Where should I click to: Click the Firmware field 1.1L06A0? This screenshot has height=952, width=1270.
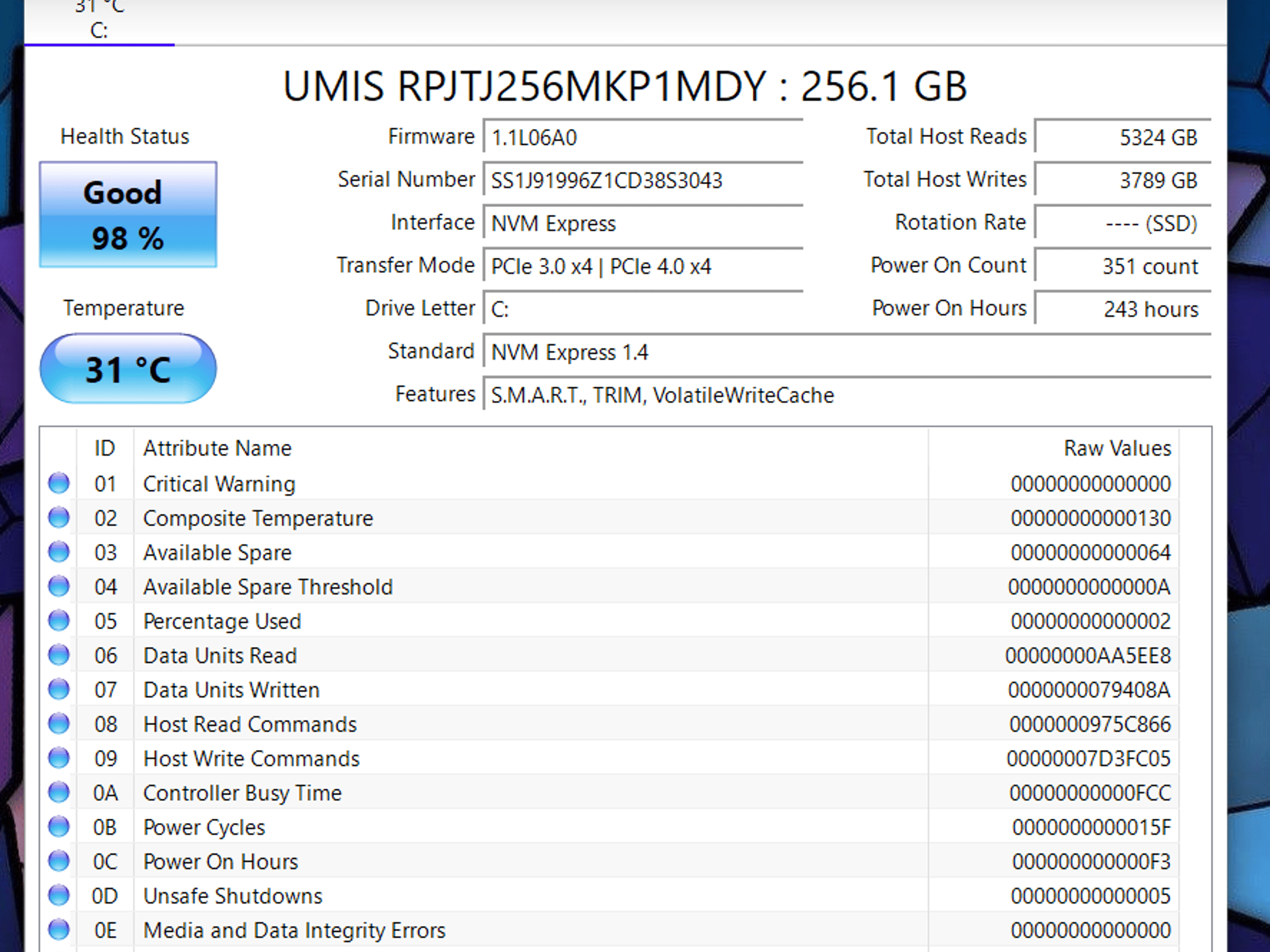(643, 137)
